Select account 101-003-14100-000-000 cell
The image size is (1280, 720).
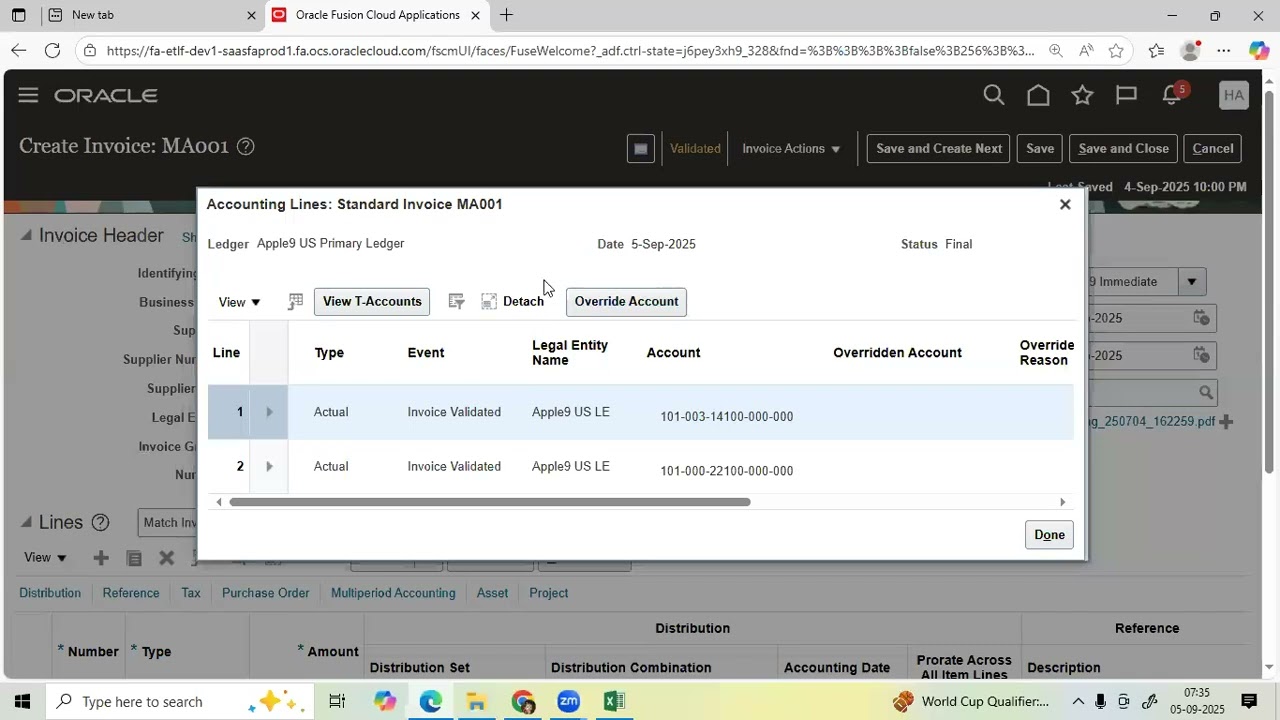[x=727, y=416]
